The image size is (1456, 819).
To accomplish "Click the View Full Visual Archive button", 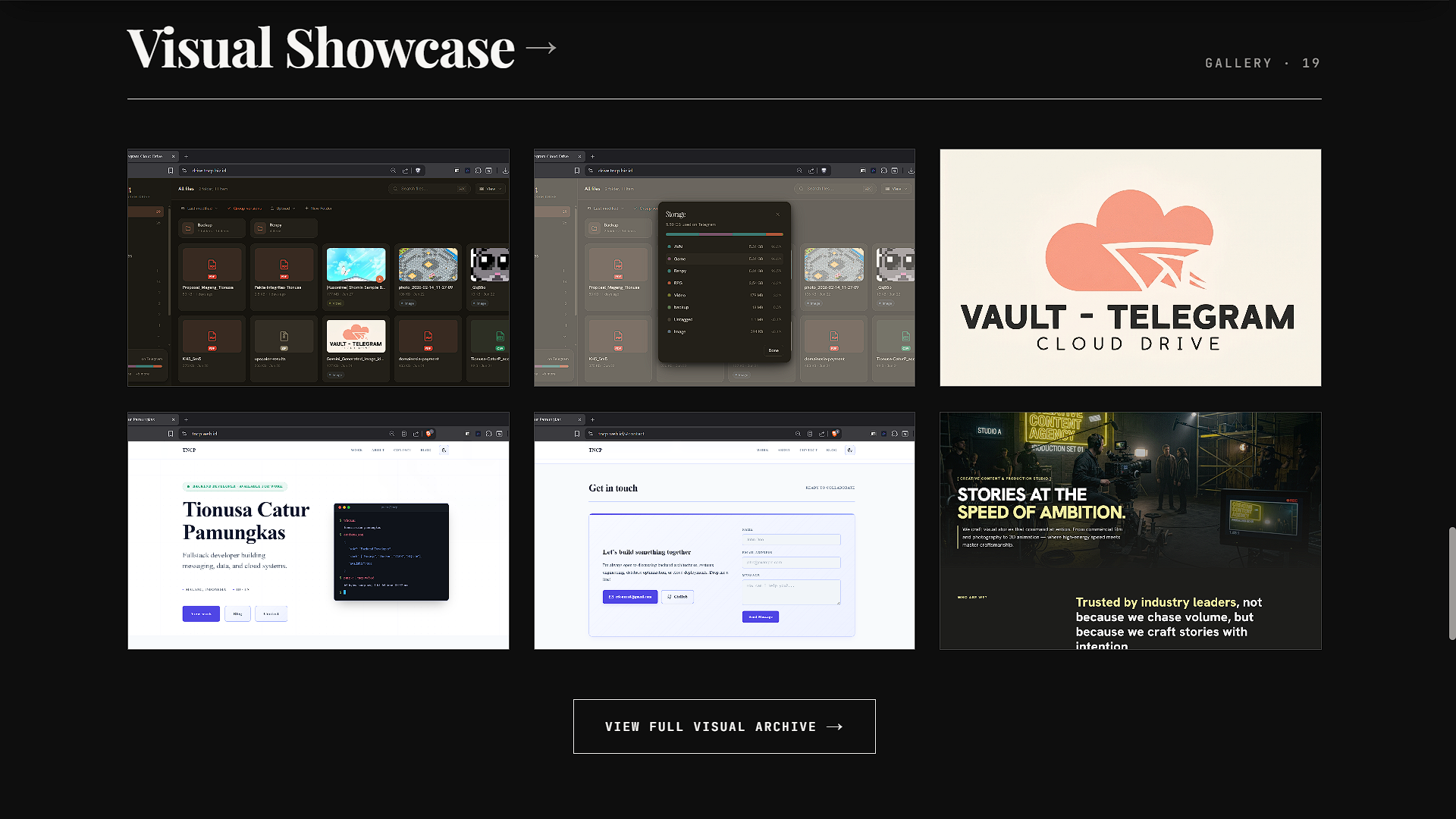I will 724,726.
